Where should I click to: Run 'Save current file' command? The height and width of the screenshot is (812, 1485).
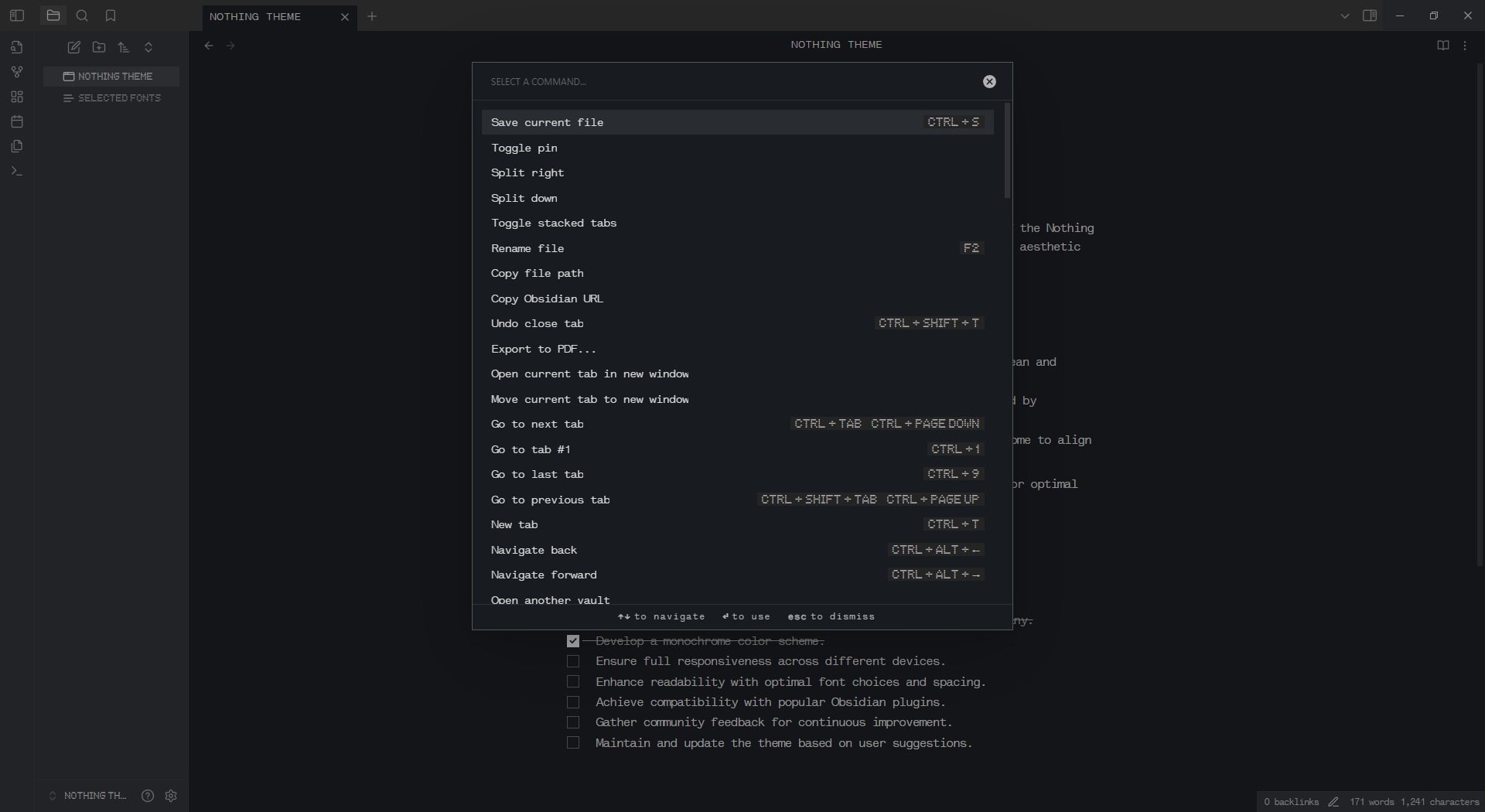[x=738, y=122]
